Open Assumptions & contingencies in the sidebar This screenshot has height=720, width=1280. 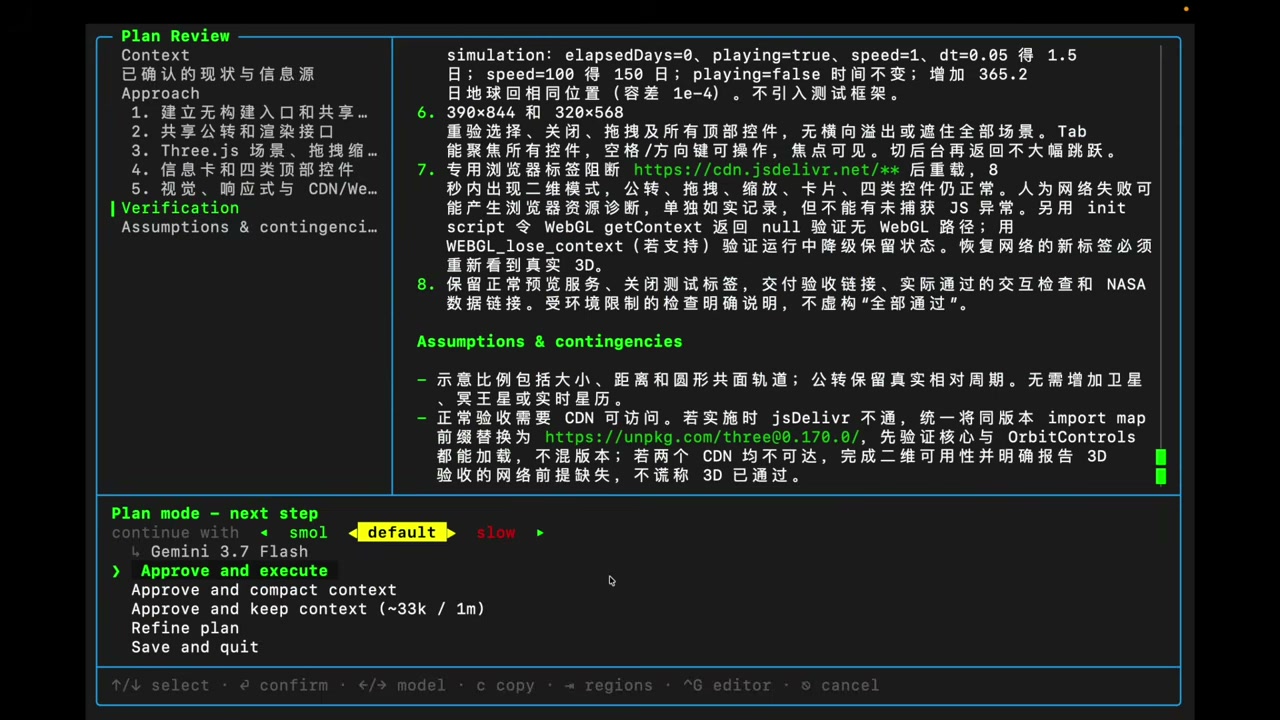(249, 227)
